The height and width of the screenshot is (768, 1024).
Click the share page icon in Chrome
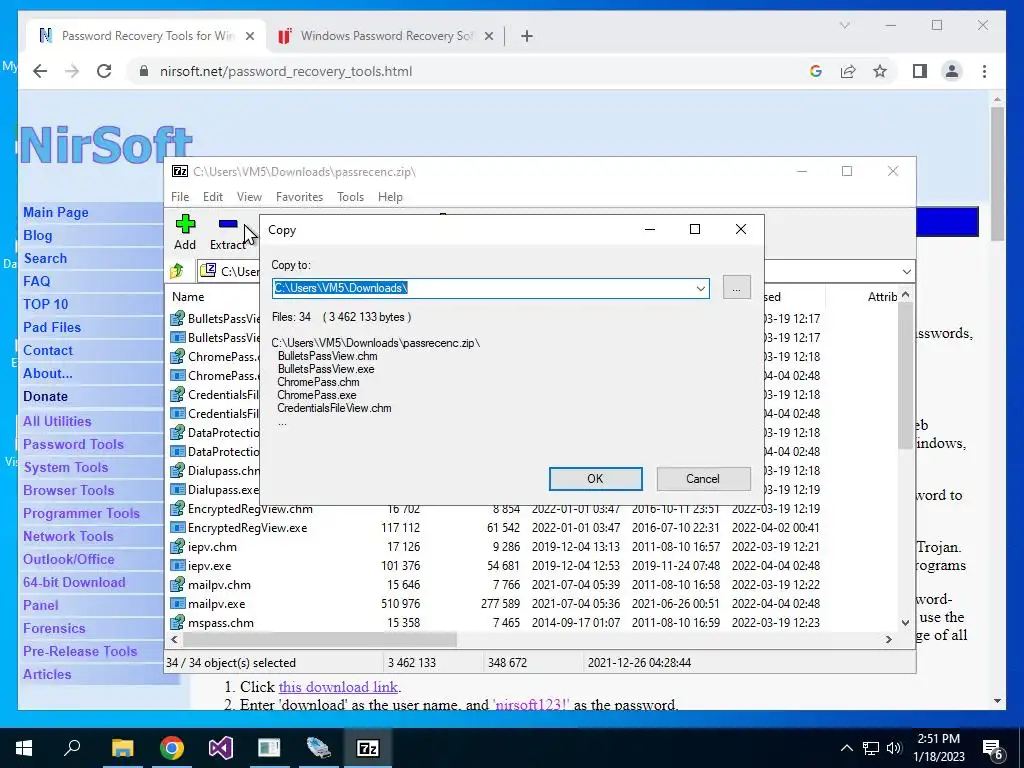848,71
